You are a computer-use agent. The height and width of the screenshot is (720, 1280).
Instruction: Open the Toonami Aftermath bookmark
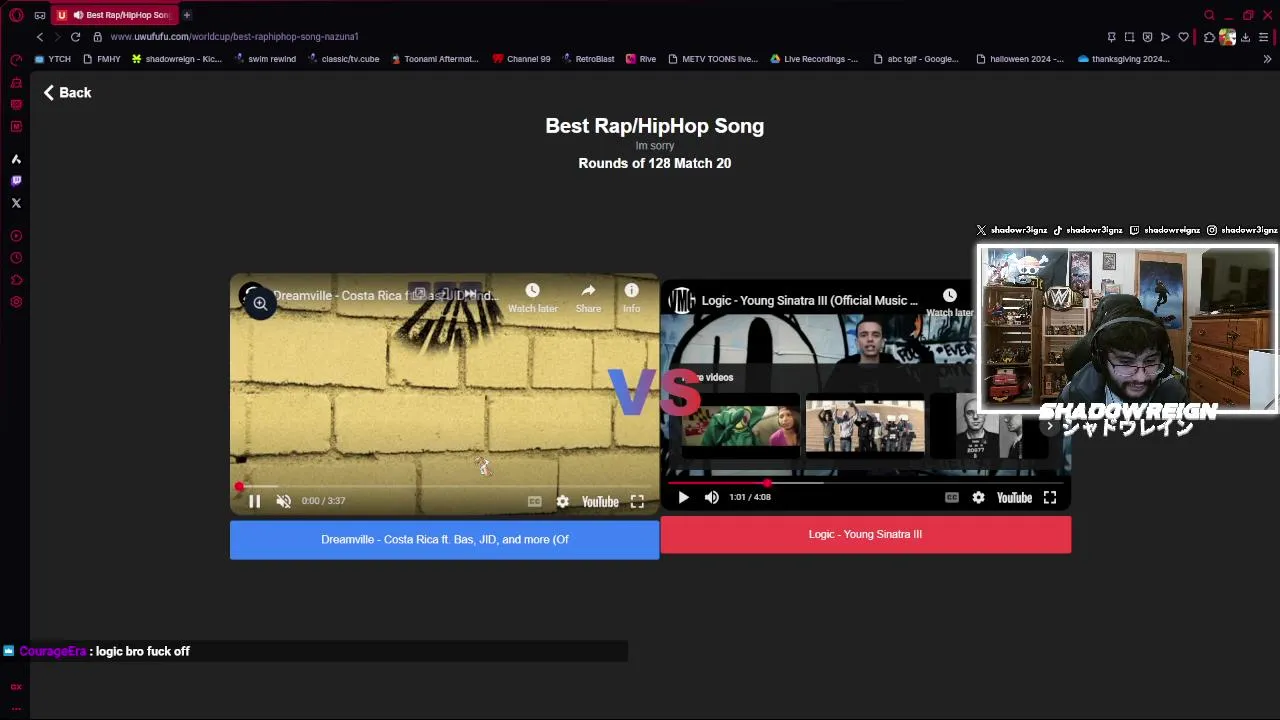435,59
